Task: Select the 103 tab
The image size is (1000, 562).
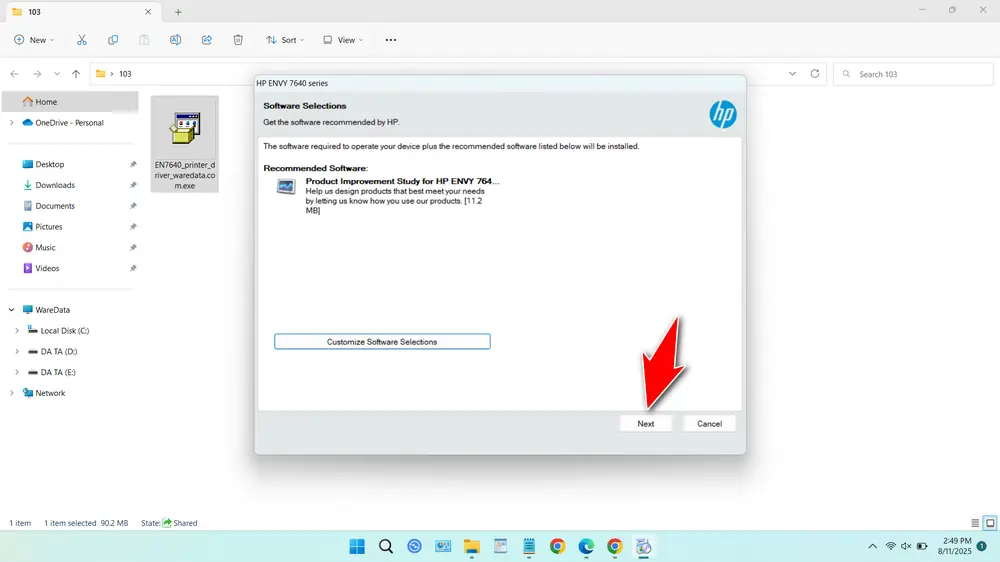Action: click(81, 12)
